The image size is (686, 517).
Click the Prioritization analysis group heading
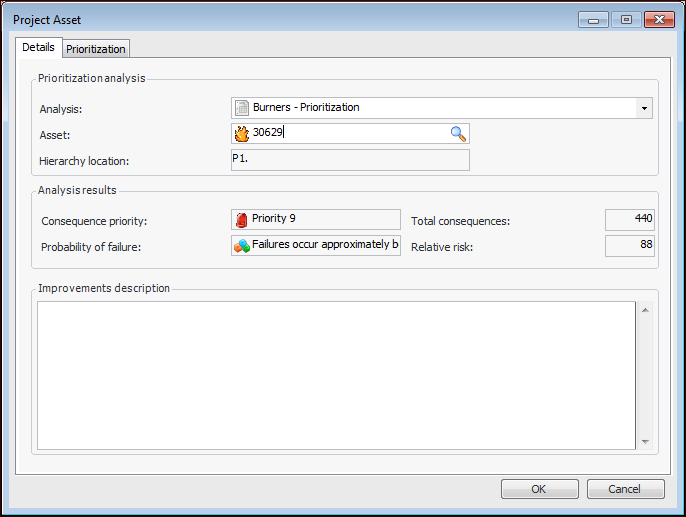tap(91, 78)
